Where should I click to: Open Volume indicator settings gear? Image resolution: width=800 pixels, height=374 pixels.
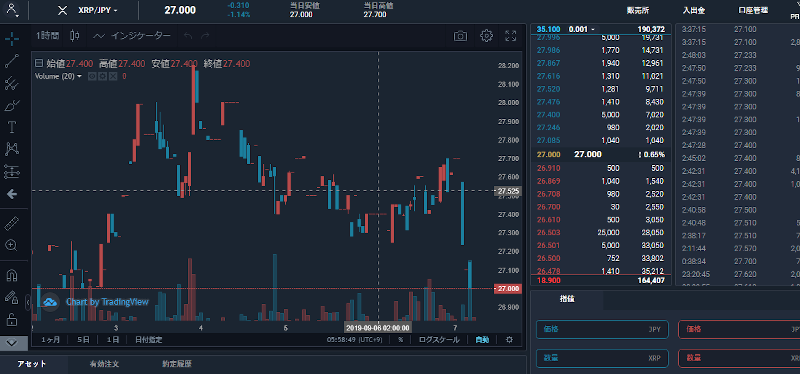pos(103,77)
